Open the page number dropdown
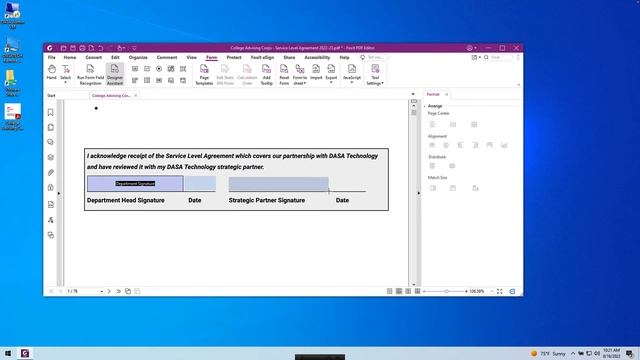Image resolution: width=640 pixels, height=360 pixels. pyautogui.click(x=102, y=291)
